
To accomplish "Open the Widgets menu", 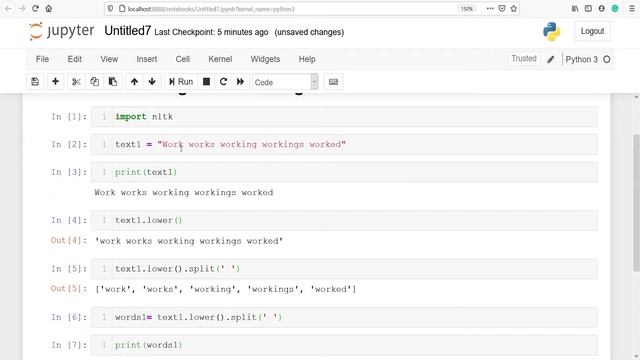I will tap(265, 59).
